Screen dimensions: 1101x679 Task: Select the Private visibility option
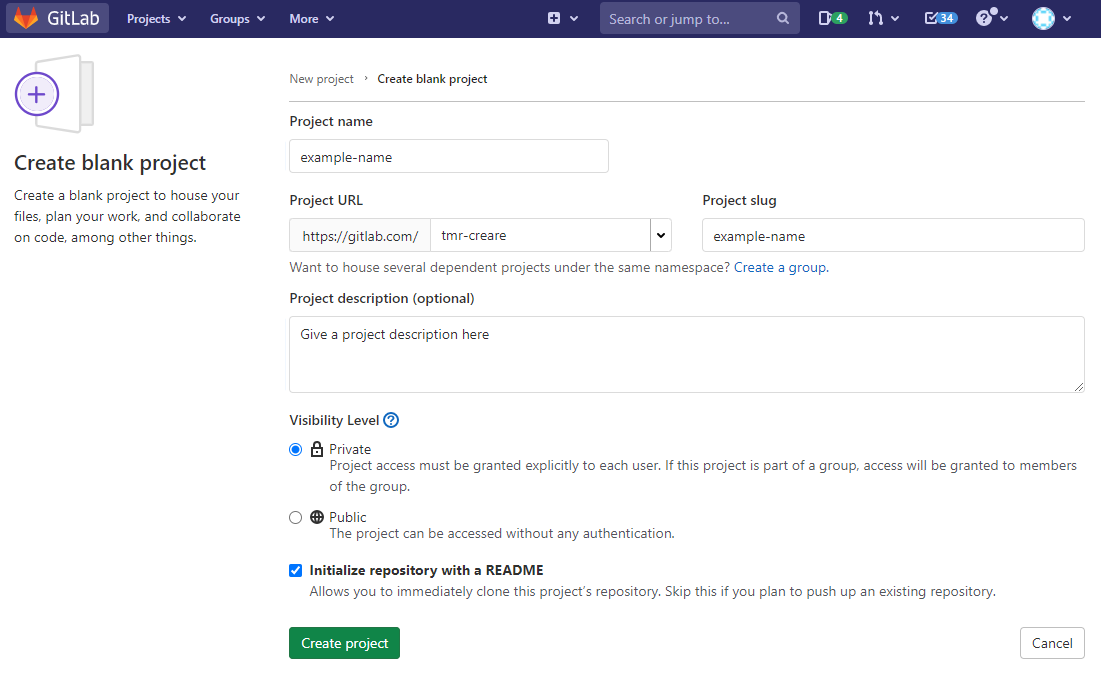(295, 450)
